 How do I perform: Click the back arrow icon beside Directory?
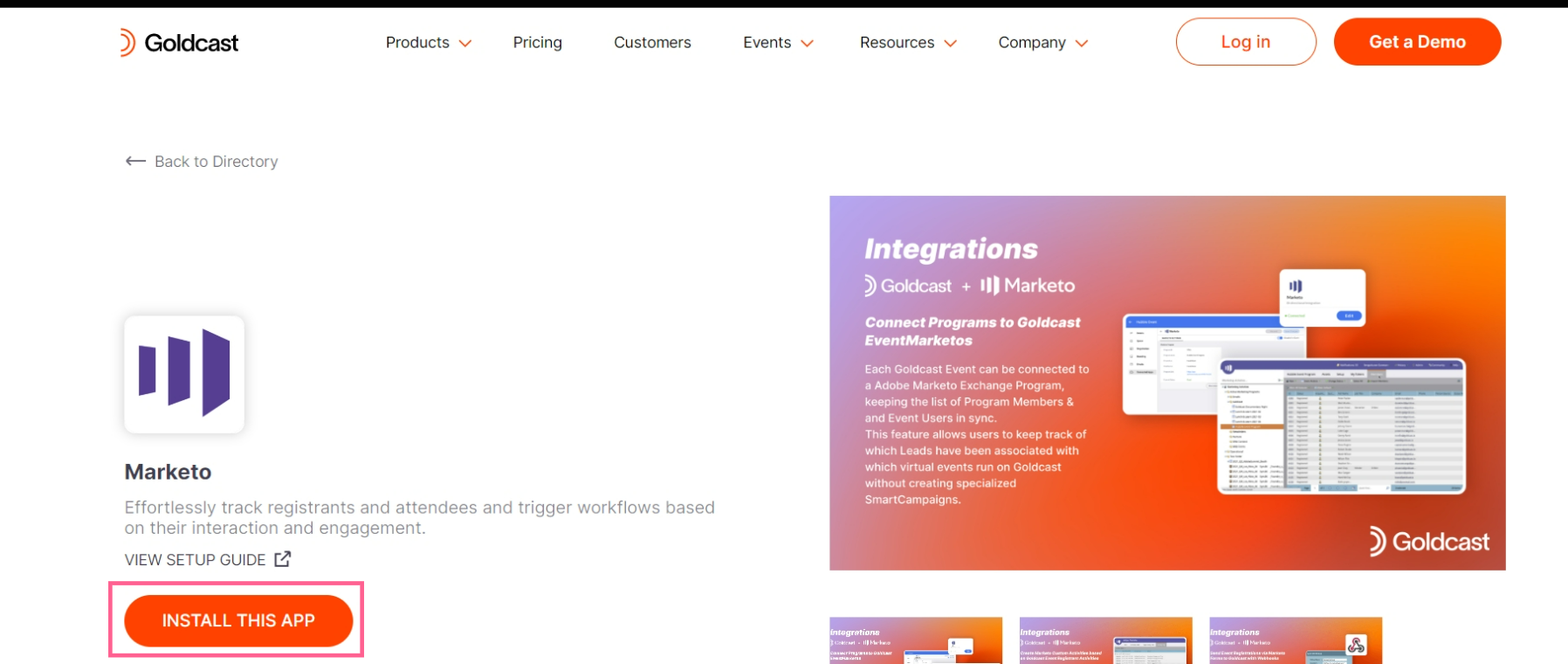tap(135, 161)
